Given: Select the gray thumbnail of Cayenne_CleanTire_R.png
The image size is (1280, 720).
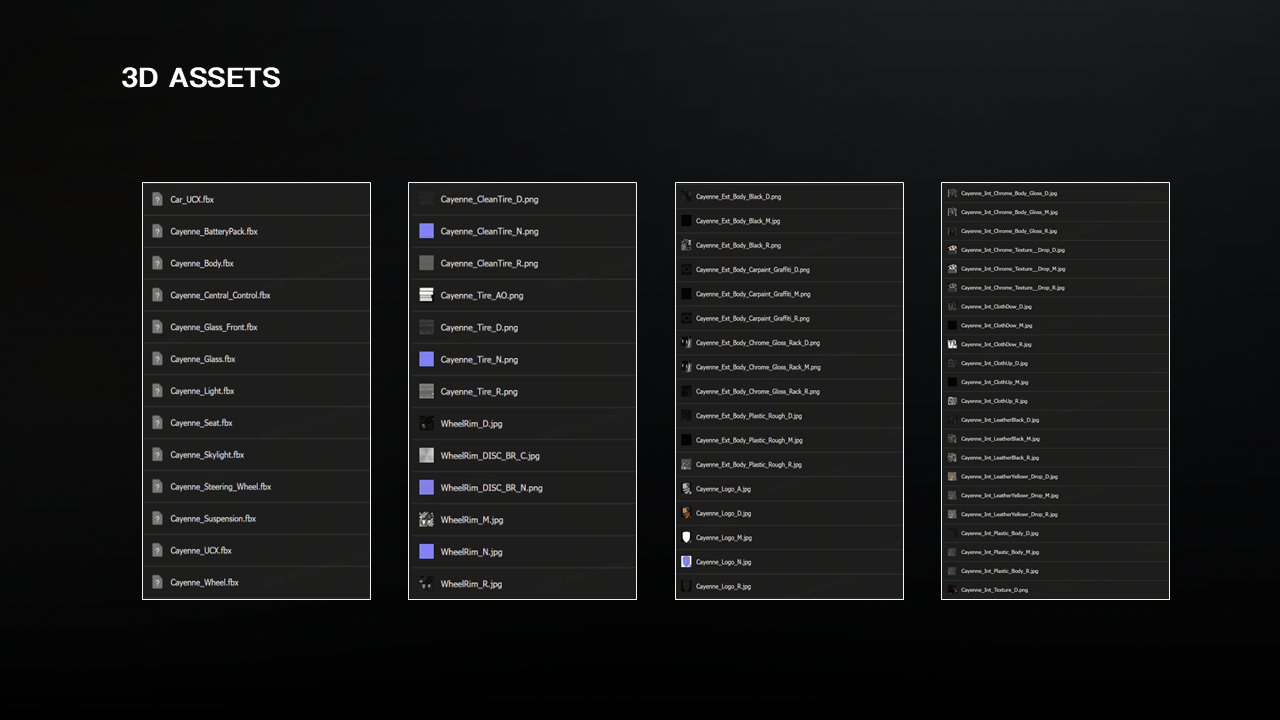Looking at the screenshot, I should pos(426,263).
